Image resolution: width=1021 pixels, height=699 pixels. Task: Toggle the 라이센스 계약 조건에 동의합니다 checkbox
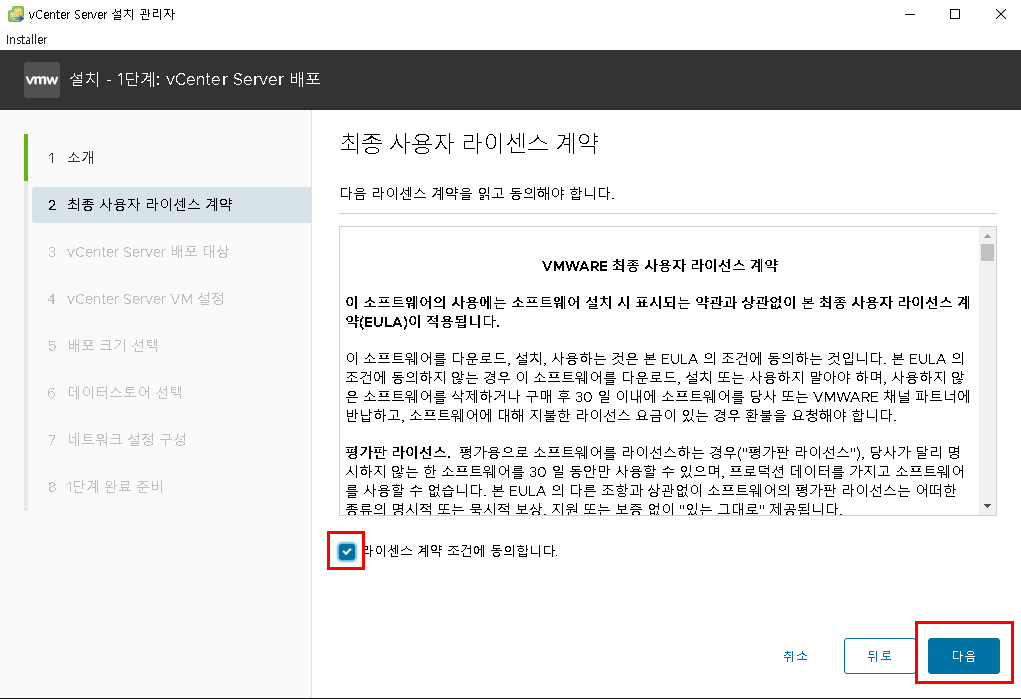346,551
